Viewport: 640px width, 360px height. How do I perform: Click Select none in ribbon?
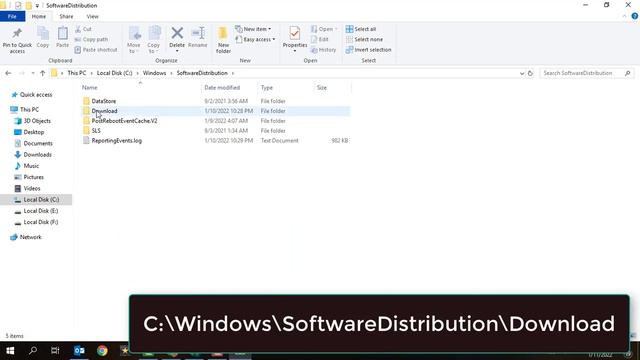[364, 40]
